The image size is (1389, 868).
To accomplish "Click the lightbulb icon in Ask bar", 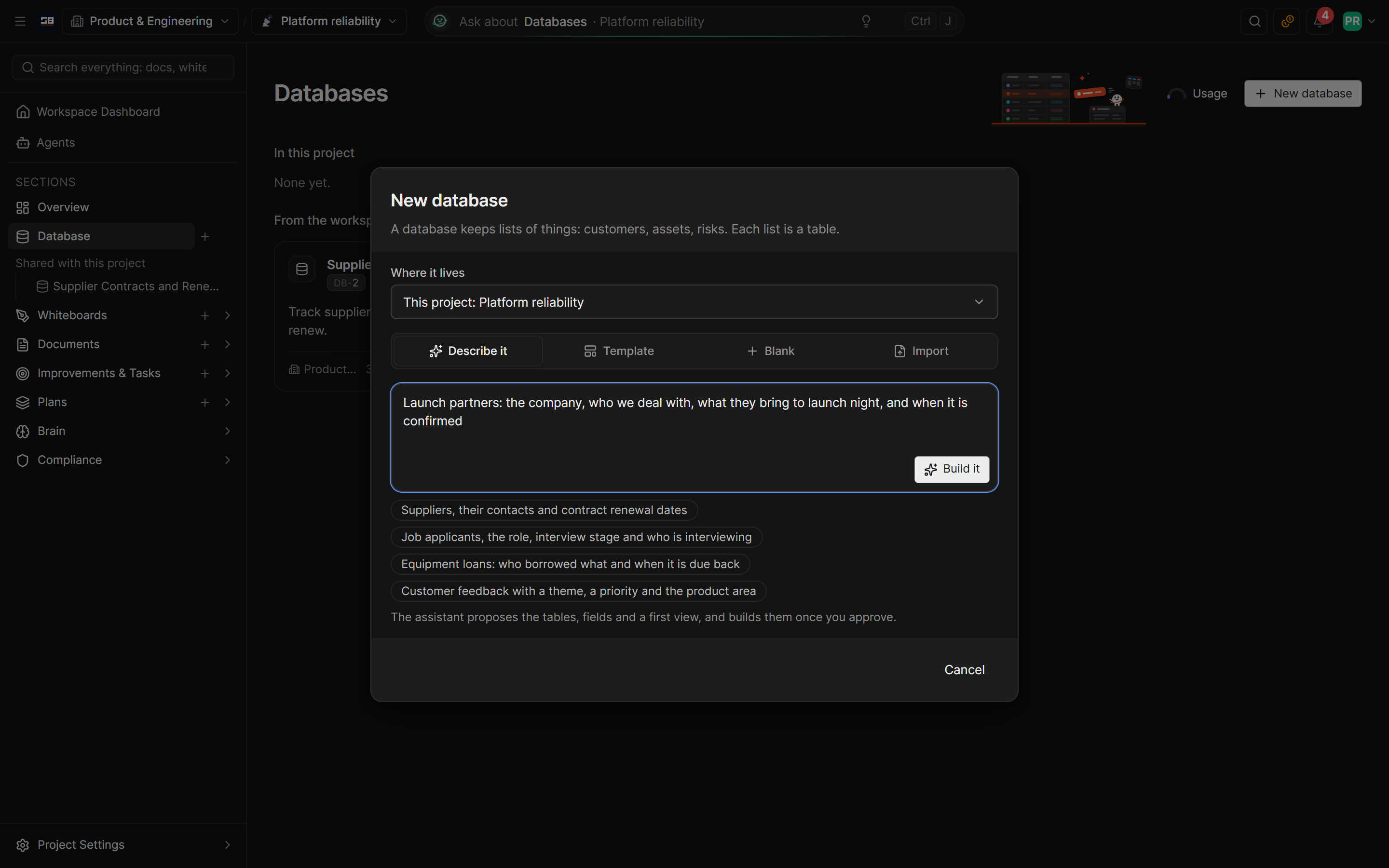I will (866, 21).
